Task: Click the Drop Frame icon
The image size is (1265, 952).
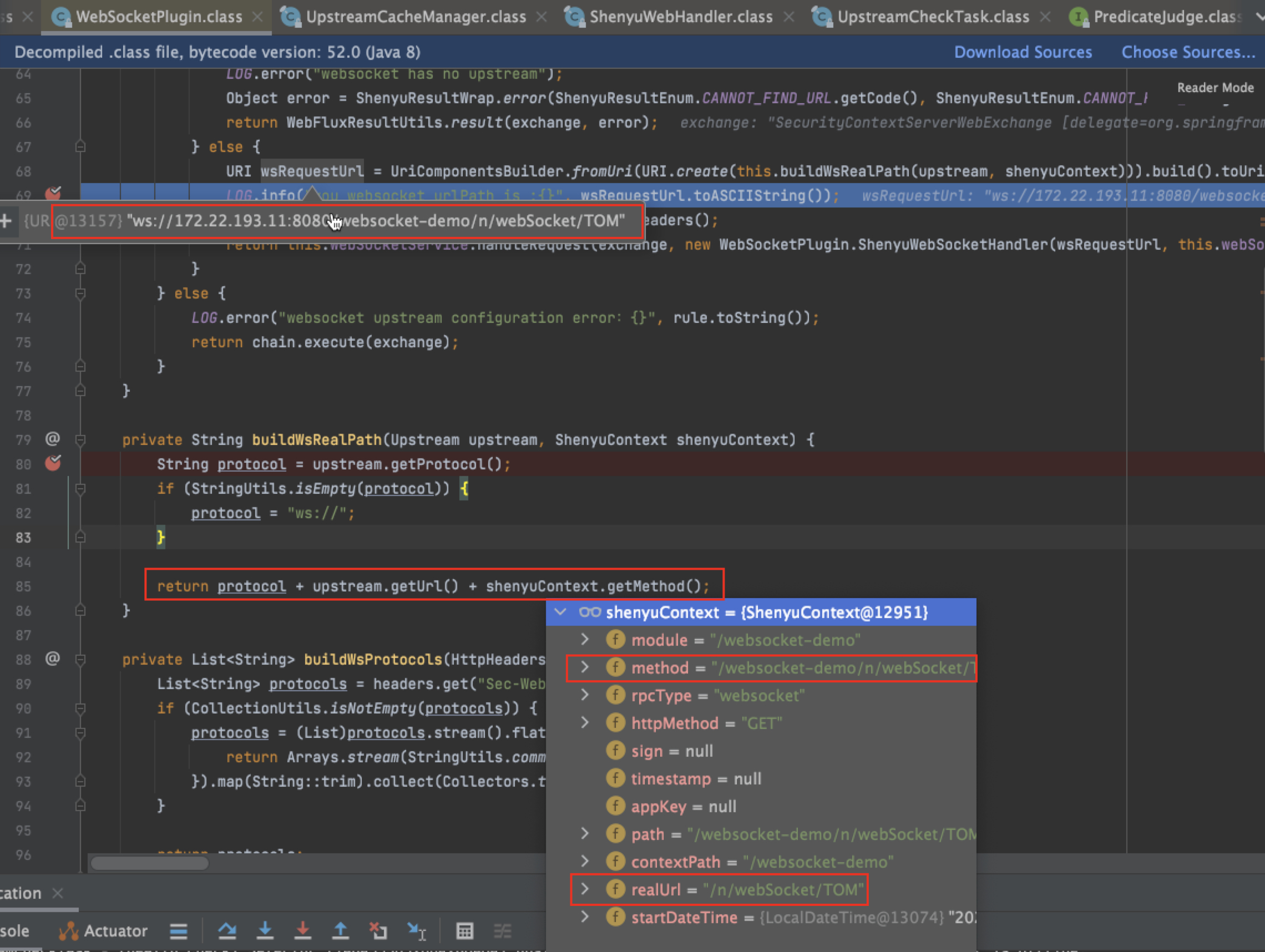Action: (x=378, y=931)
